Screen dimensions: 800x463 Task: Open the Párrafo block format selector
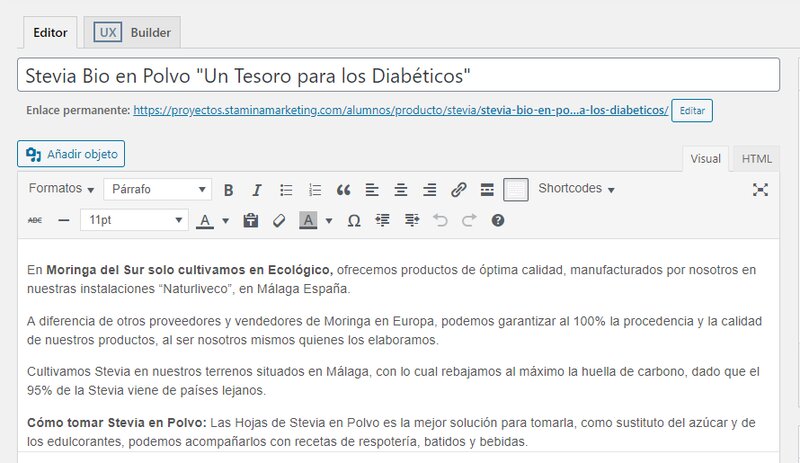click(x=158, y=189)
